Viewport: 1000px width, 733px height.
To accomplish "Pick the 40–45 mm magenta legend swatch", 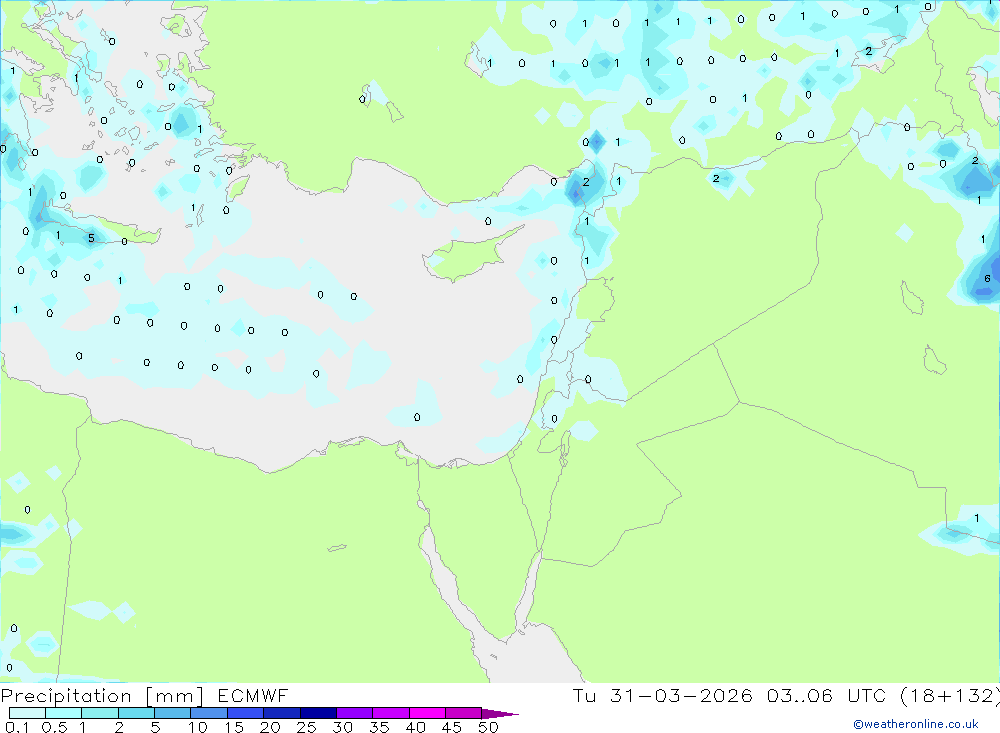I will (x=427, y=713).
